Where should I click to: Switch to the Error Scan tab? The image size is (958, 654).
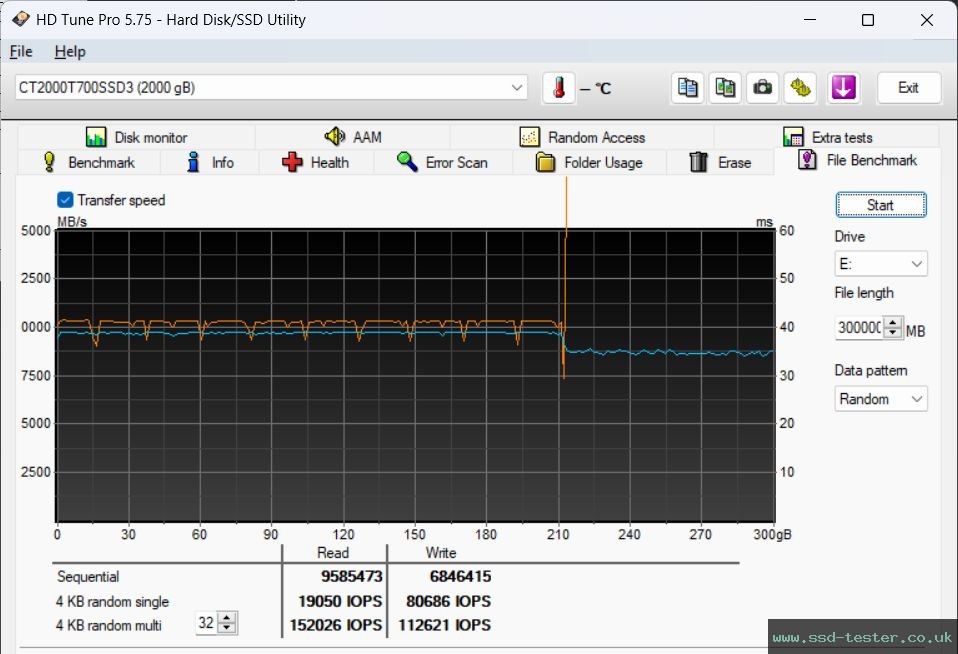[443, 163]
